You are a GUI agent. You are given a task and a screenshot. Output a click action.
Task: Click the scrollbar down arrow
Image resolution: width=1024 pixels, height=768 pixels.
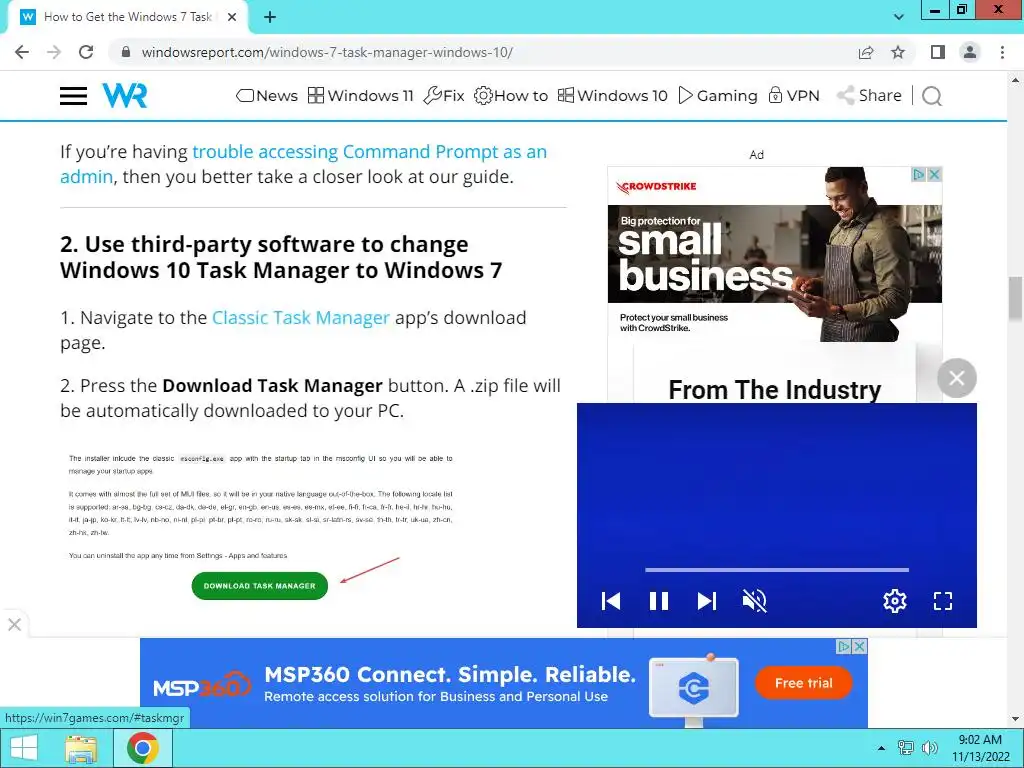pos(1015,720)
